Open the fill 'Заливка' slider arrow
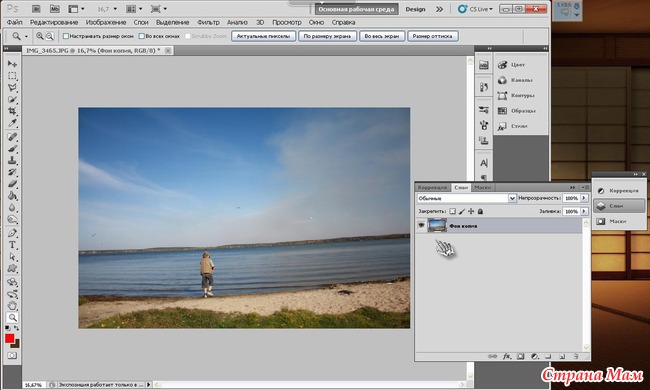The image size is (650, 390). tap(584, 211)
